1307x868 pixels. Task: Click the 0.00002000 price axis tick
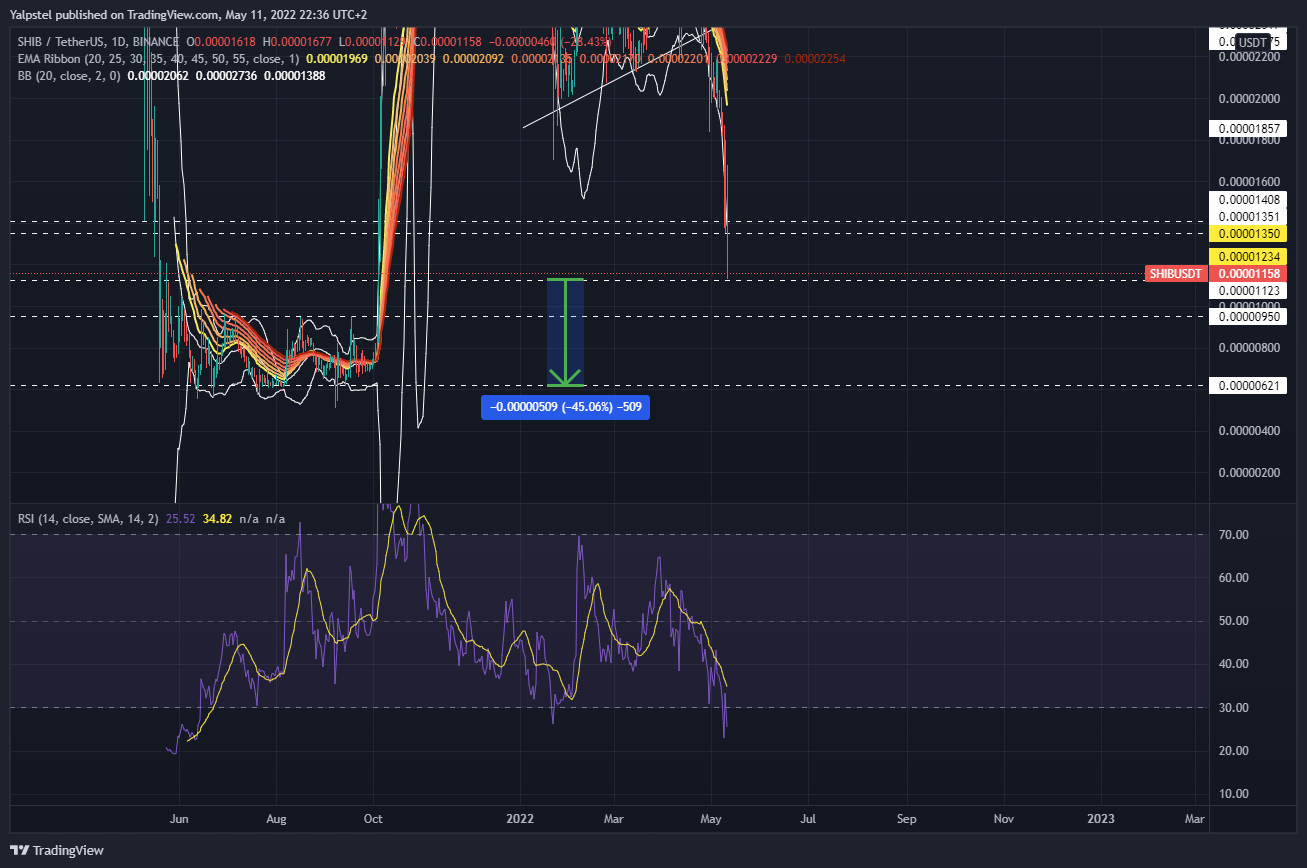tap(1248, 99)
